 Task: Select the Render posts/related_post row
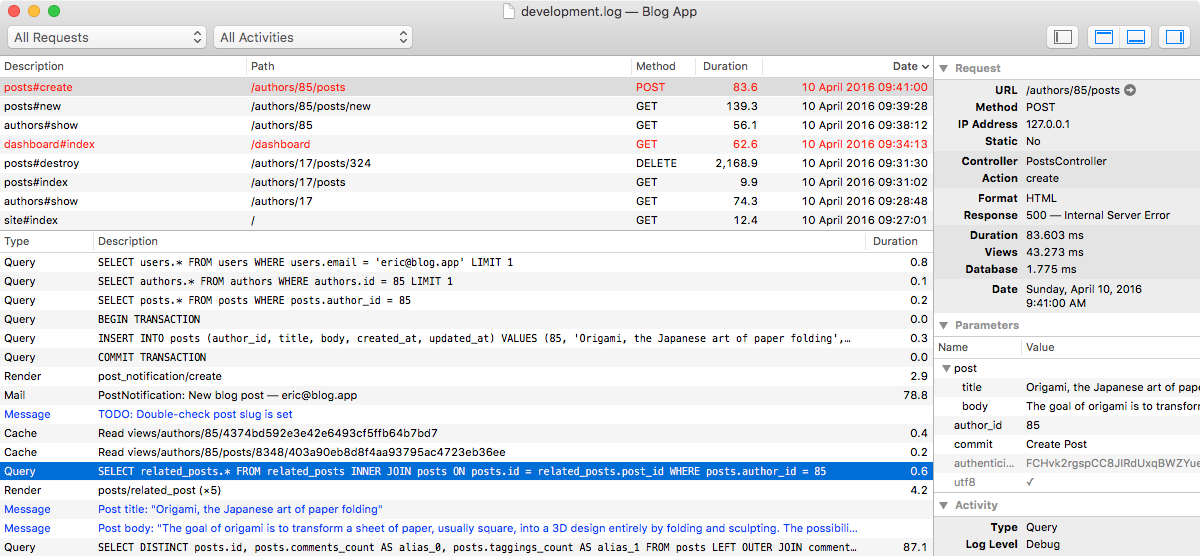[x=466, y=490]
